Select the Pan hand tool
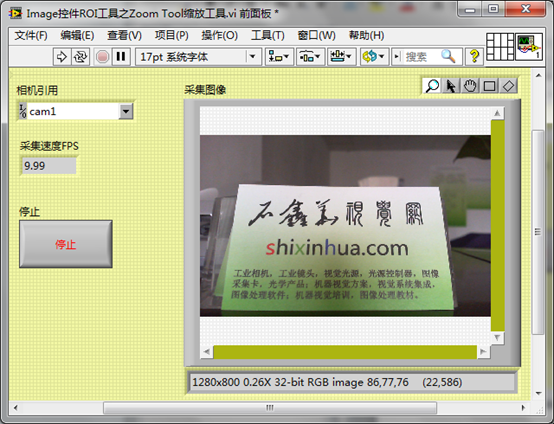 click(470, 86)
